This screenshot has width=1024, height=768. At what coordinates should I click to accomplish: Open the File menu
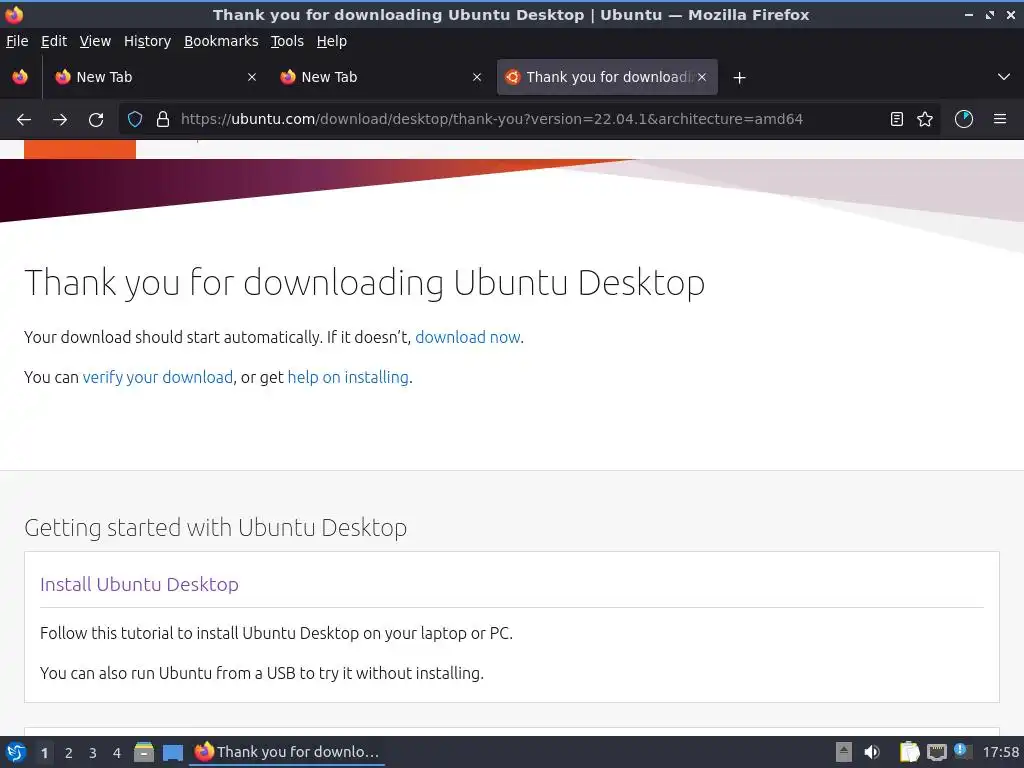coord(17,41)
